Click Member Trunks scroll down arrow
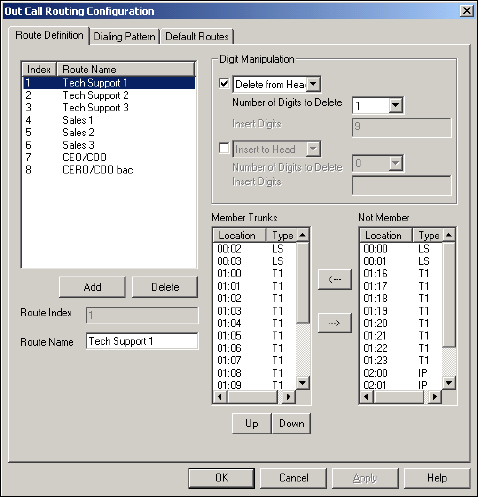This screenshot has height=497, width=478. point(302,383)
